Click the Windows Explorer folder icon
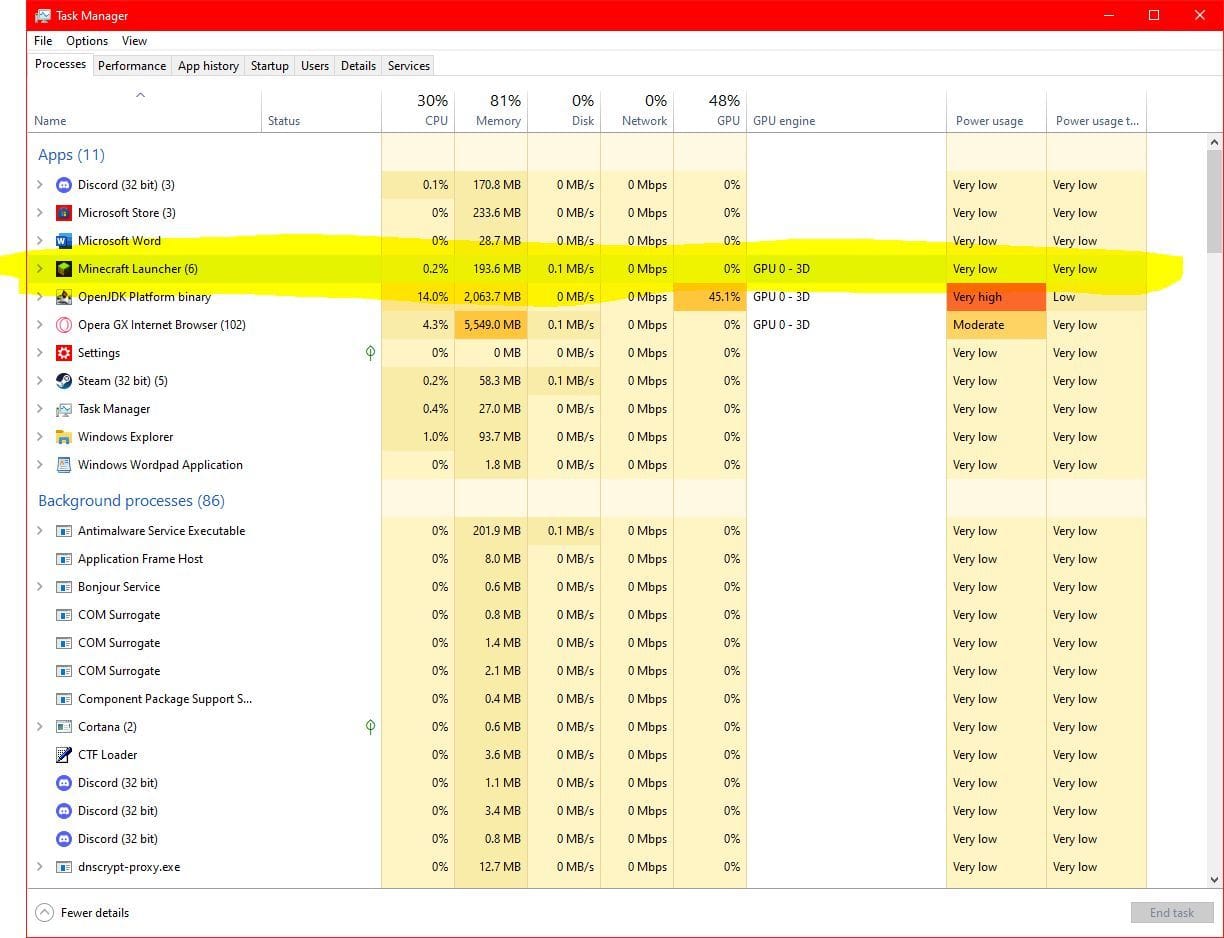The height and width of the screenshot is (938, 1224). tap(63, 437)
